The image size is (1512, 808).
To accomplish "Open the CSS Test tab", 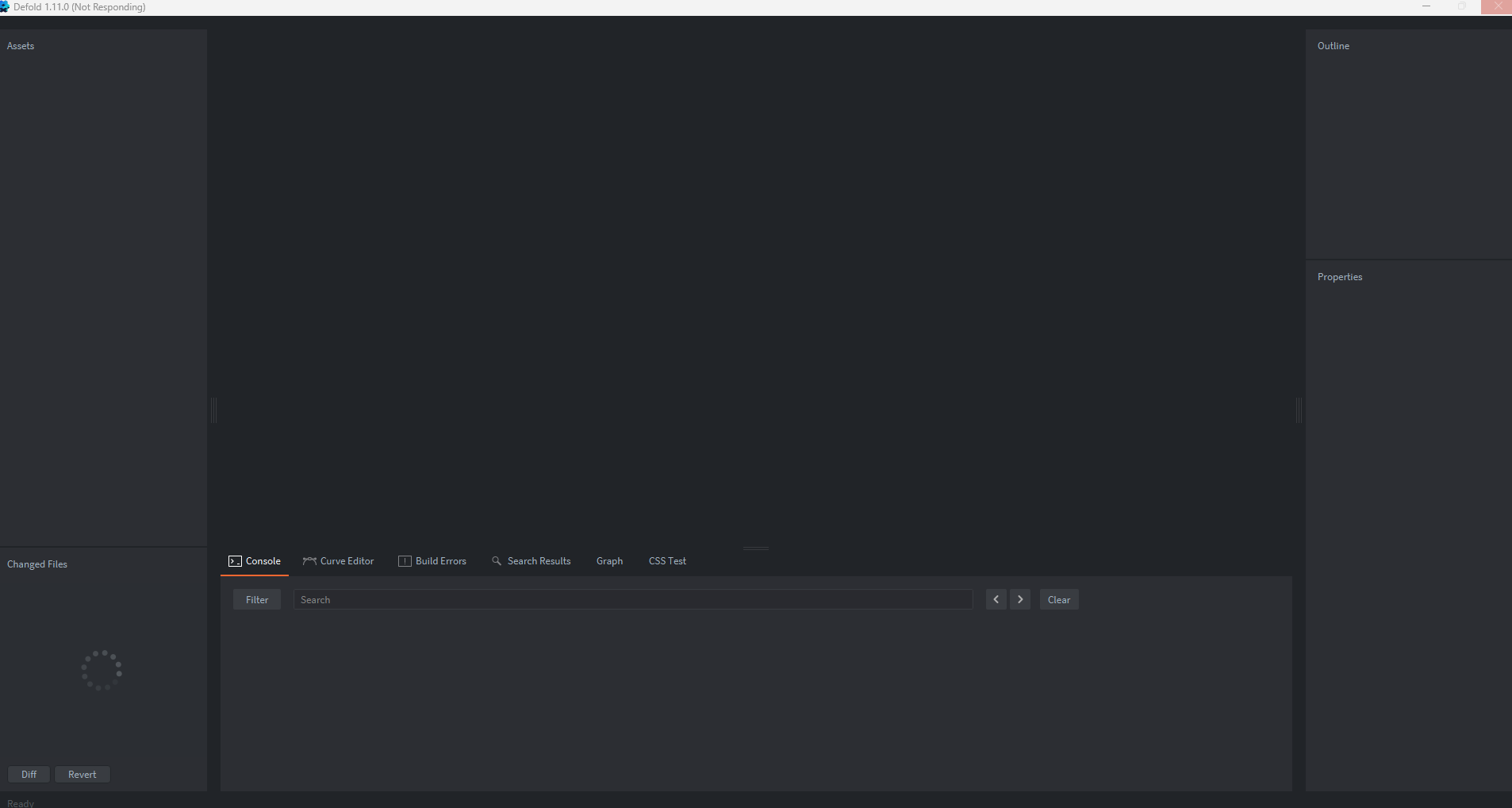I will [667, 561].
